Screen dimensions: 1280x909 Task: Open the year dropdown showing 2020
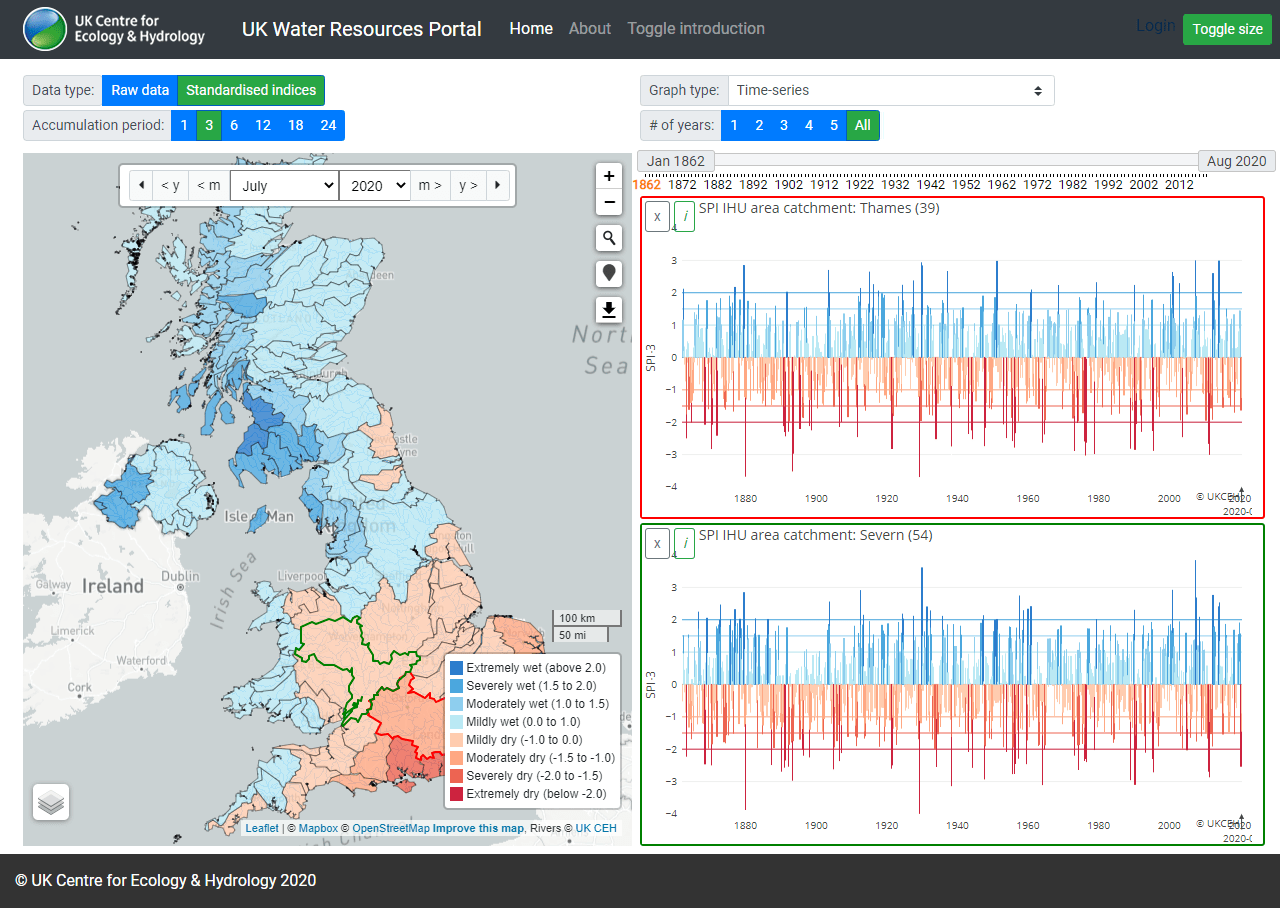pyautogui.click(x=375, y=185)
